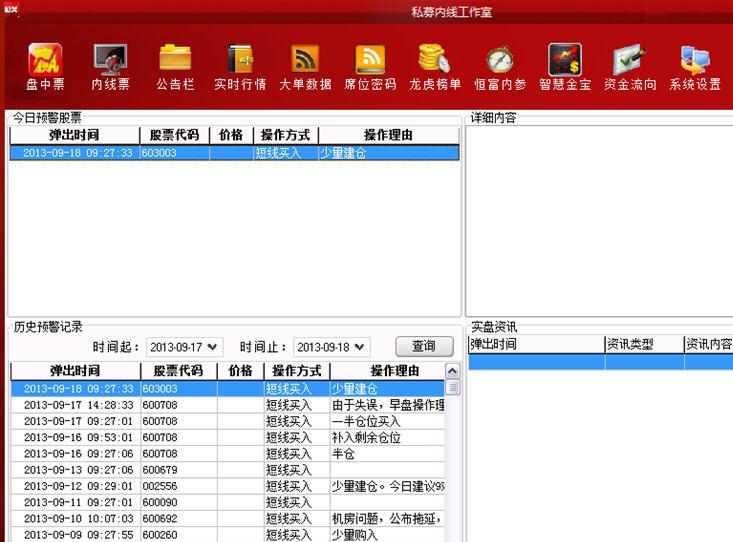Select the 资金流向 icon
733x542 pixels.
[x=630, y=61]
